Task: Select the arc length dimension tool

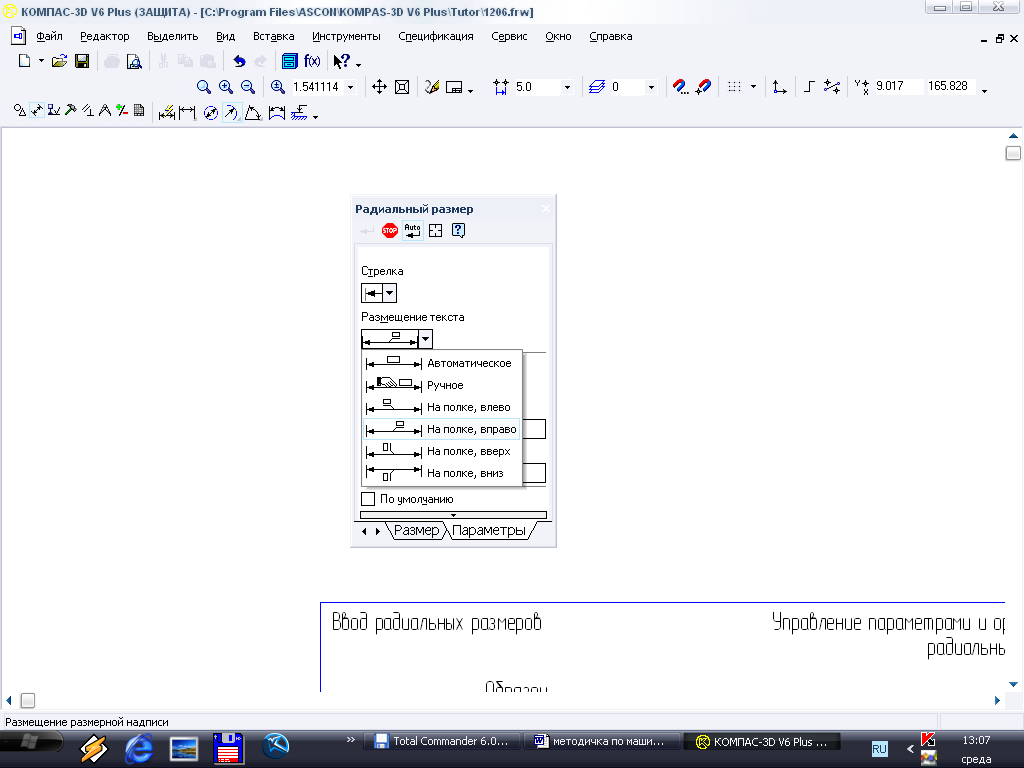Action: pyautogui.click(x=277, y=113)
